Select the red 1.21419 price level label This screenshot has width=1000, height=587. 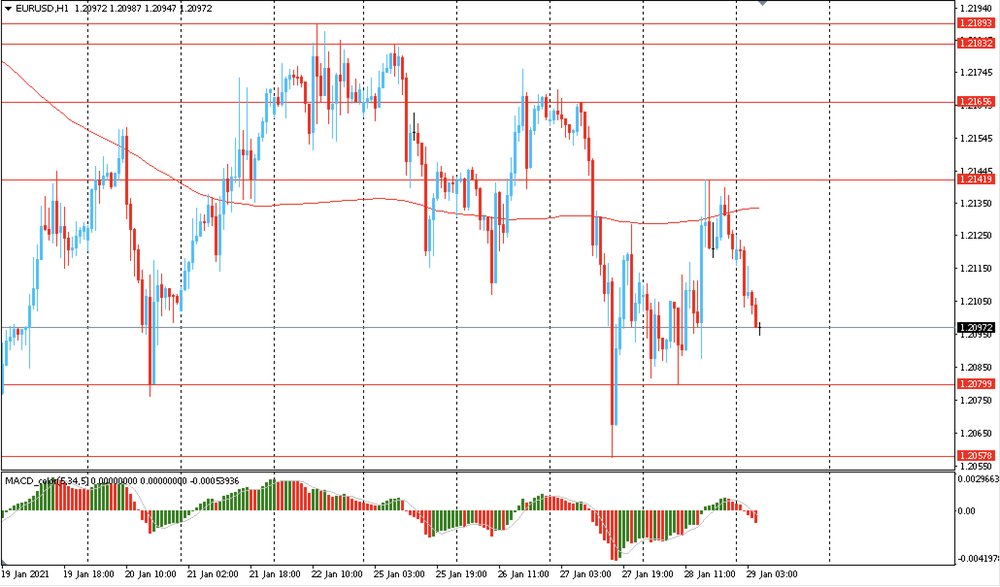click(x=976, y=180)
